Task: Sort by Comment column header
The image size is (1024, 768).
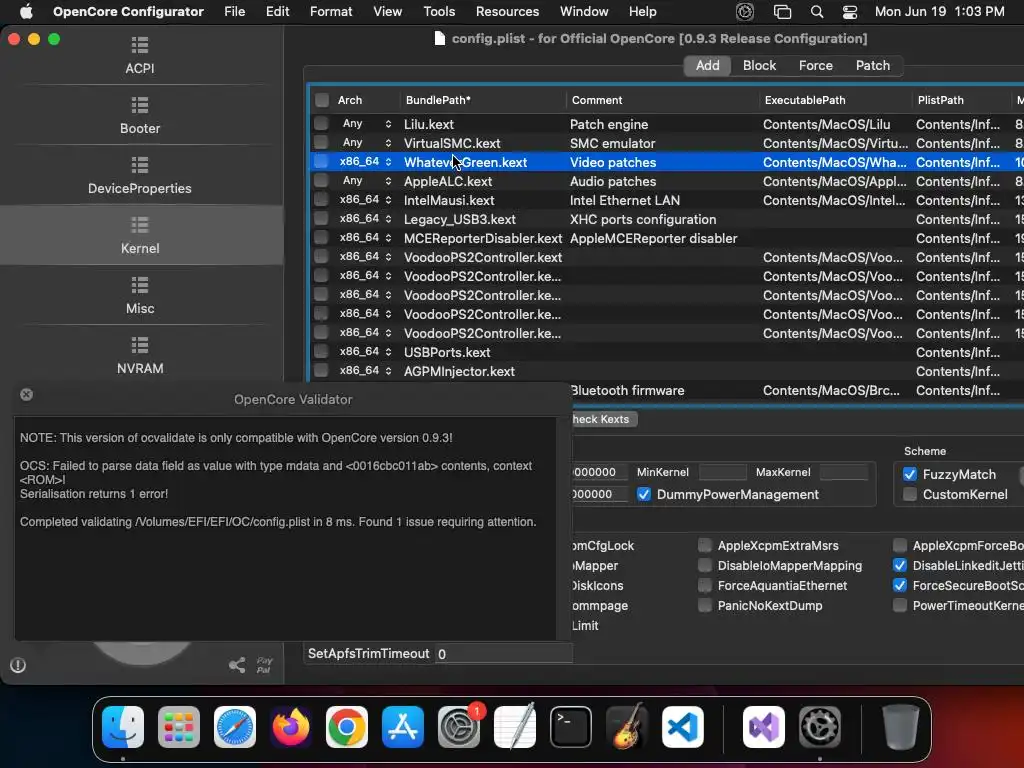Action: [662, 100]
